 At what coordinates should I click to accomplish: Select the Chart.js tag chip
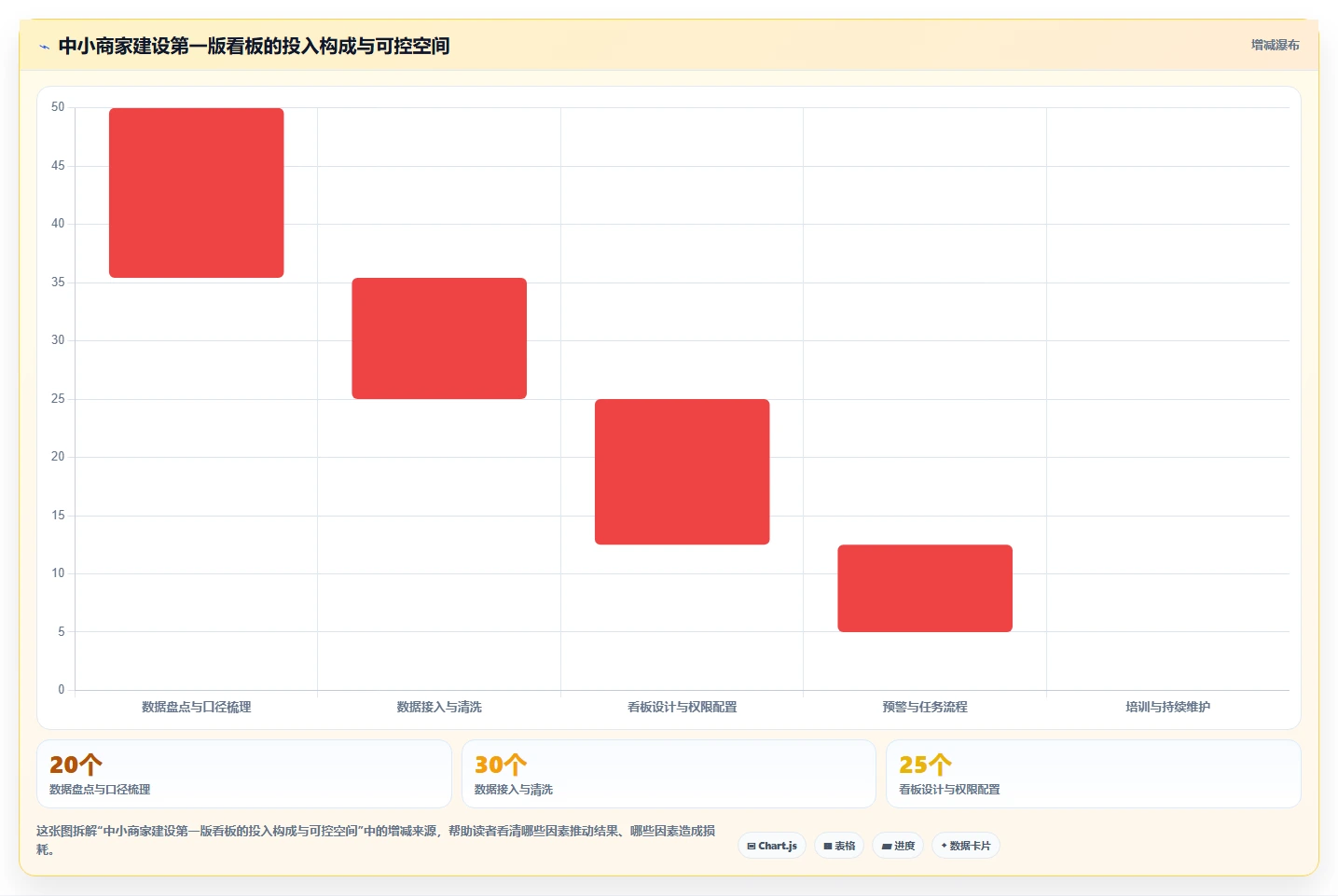[772, 846]
